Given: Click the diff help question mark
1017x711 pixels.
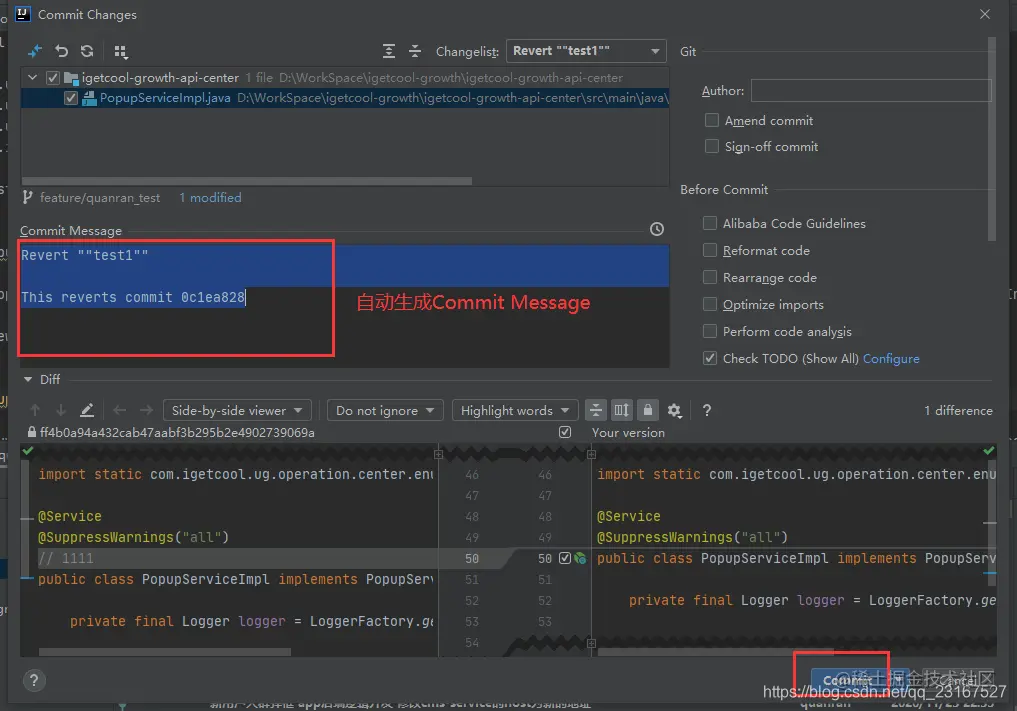Looking at the screenshot, I should 707,410.
